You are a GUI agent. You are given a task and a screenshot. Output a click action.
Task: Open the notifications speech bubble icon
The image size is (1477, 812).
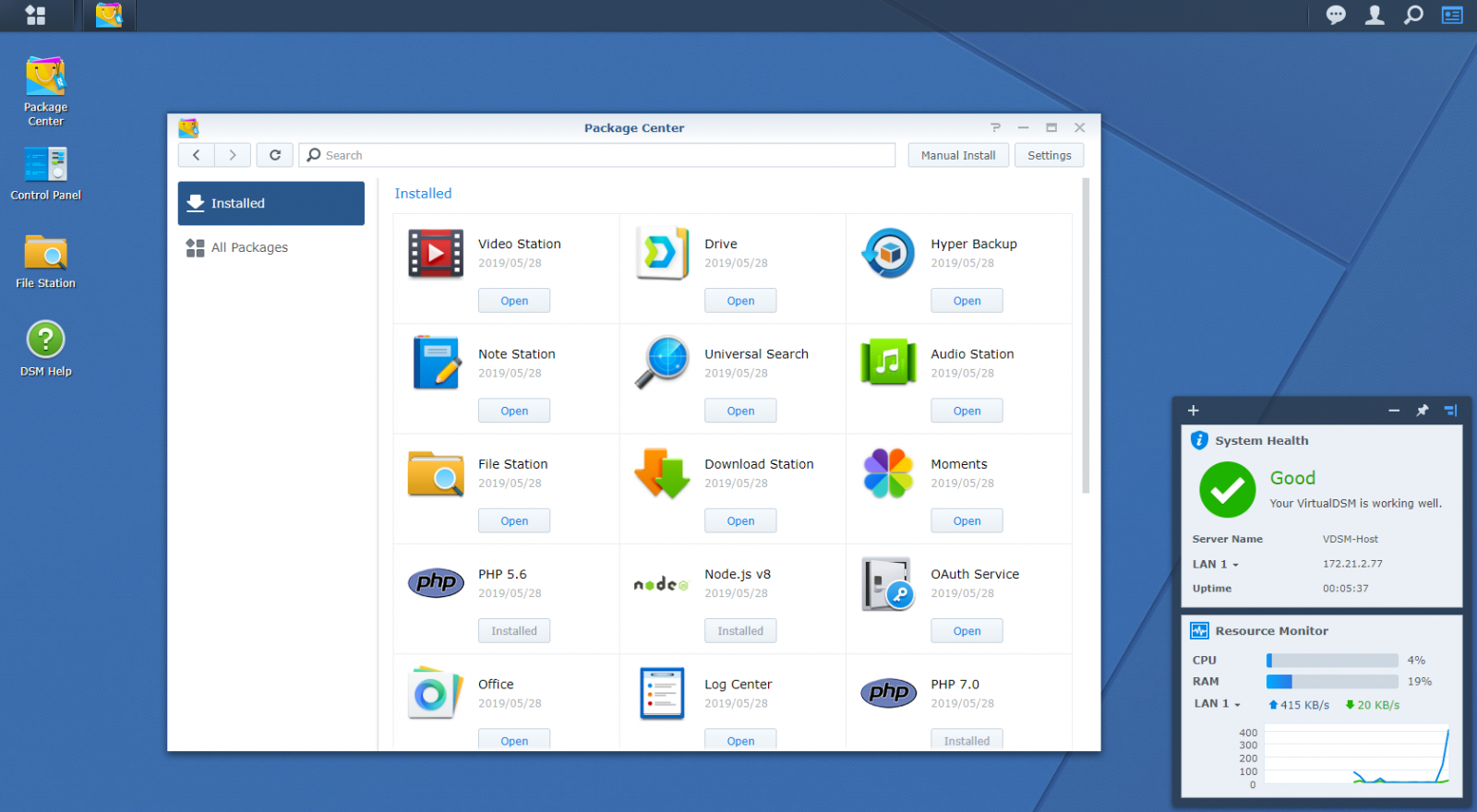1336,15
